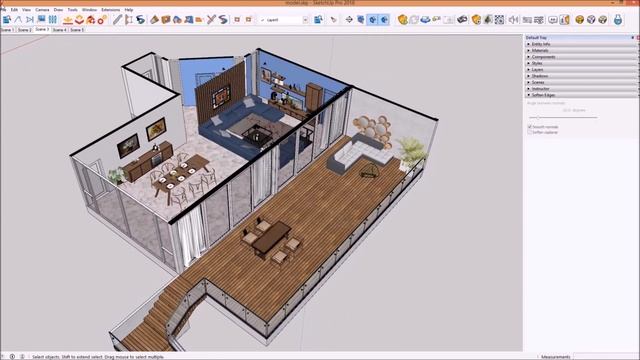Open the Window menu
640x360 pixels.
point(89,9)
